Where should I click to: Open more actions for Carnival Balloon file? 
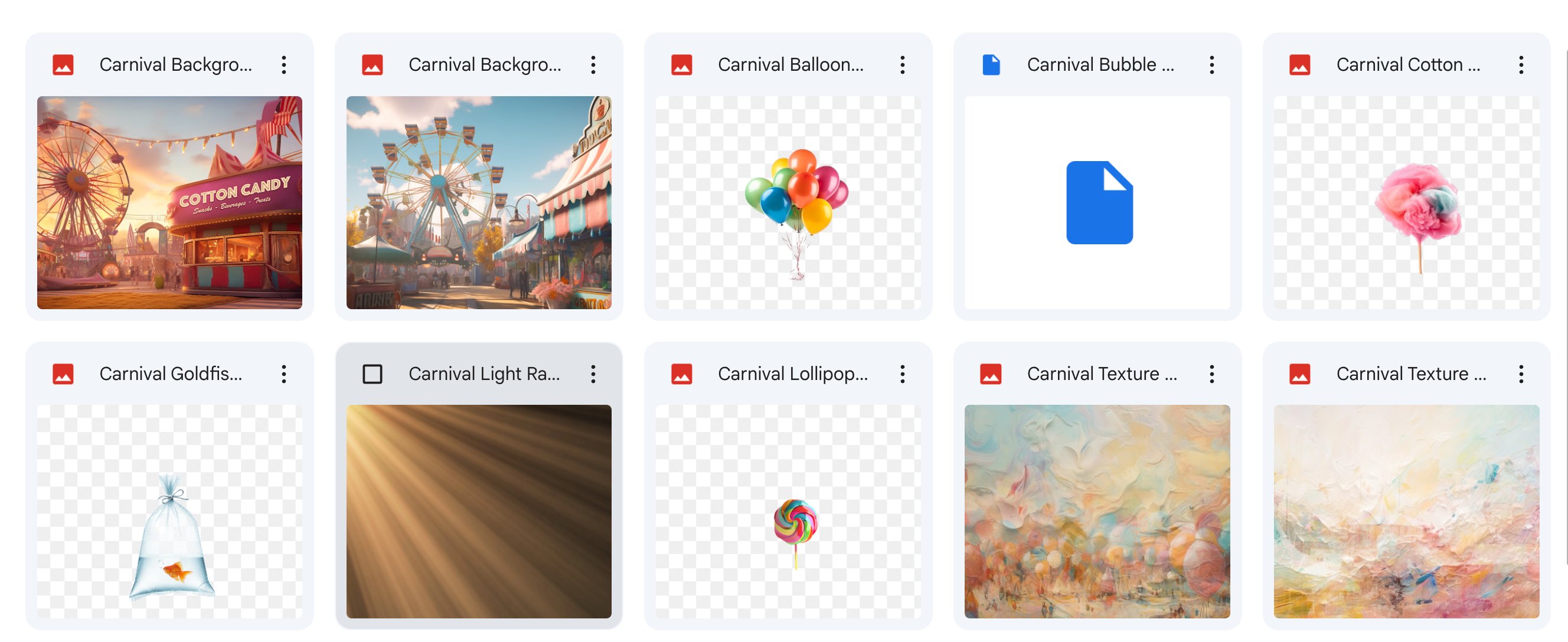(902, 65)
